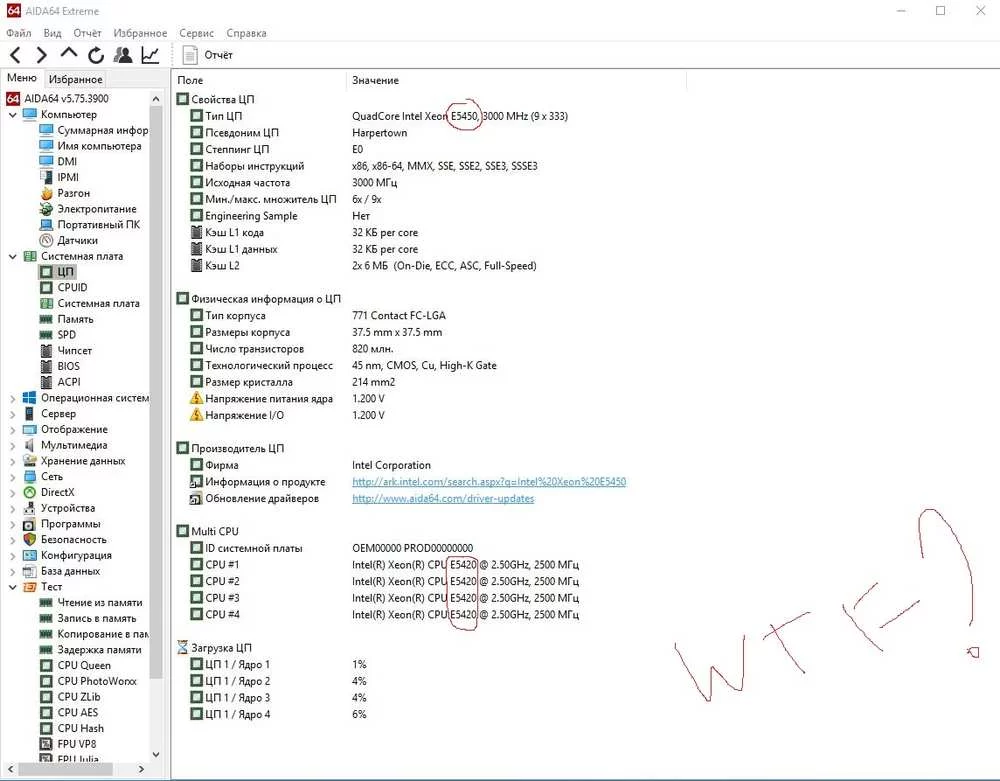This screenshot has width=1000, height=781.
Task: Click the memory icon beside Память
Action: click(46, 319)
